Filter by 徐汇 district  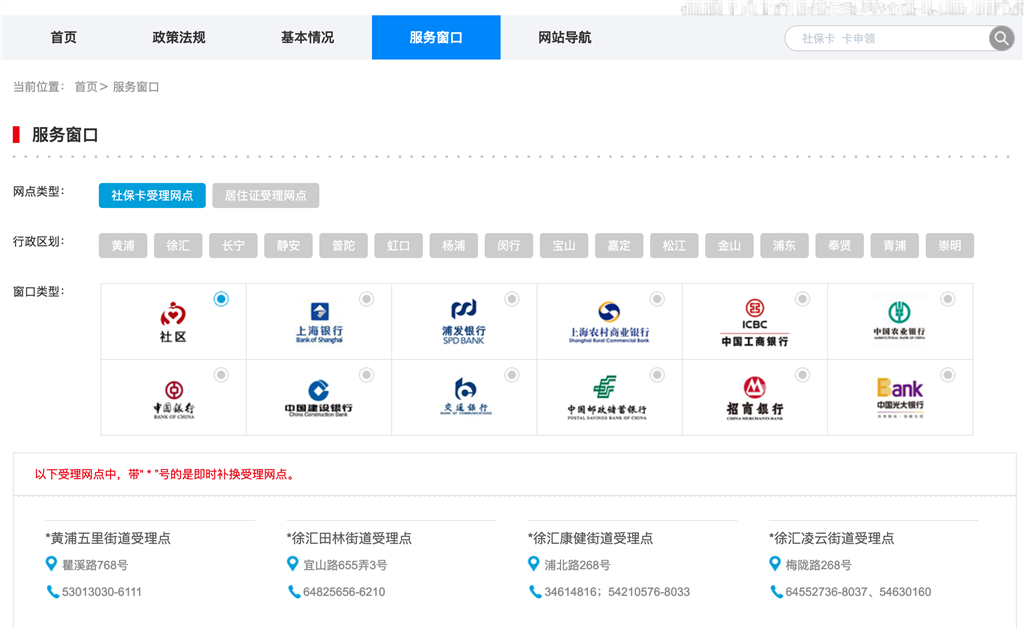click(178, 246)
